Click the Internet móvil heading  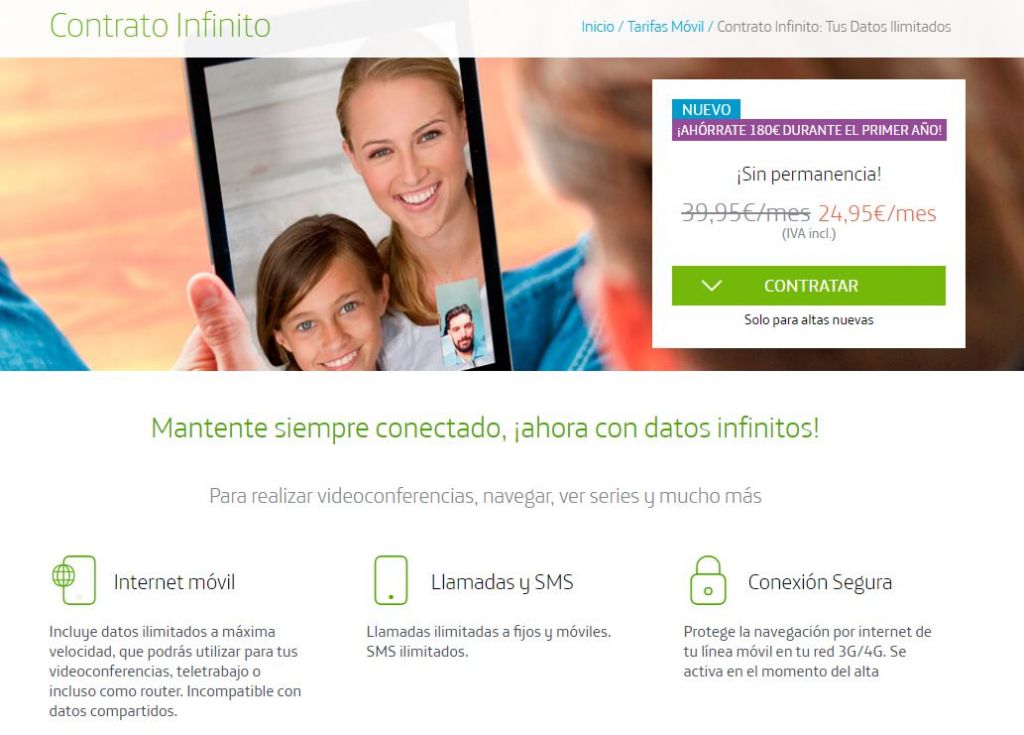click(174, 581)
